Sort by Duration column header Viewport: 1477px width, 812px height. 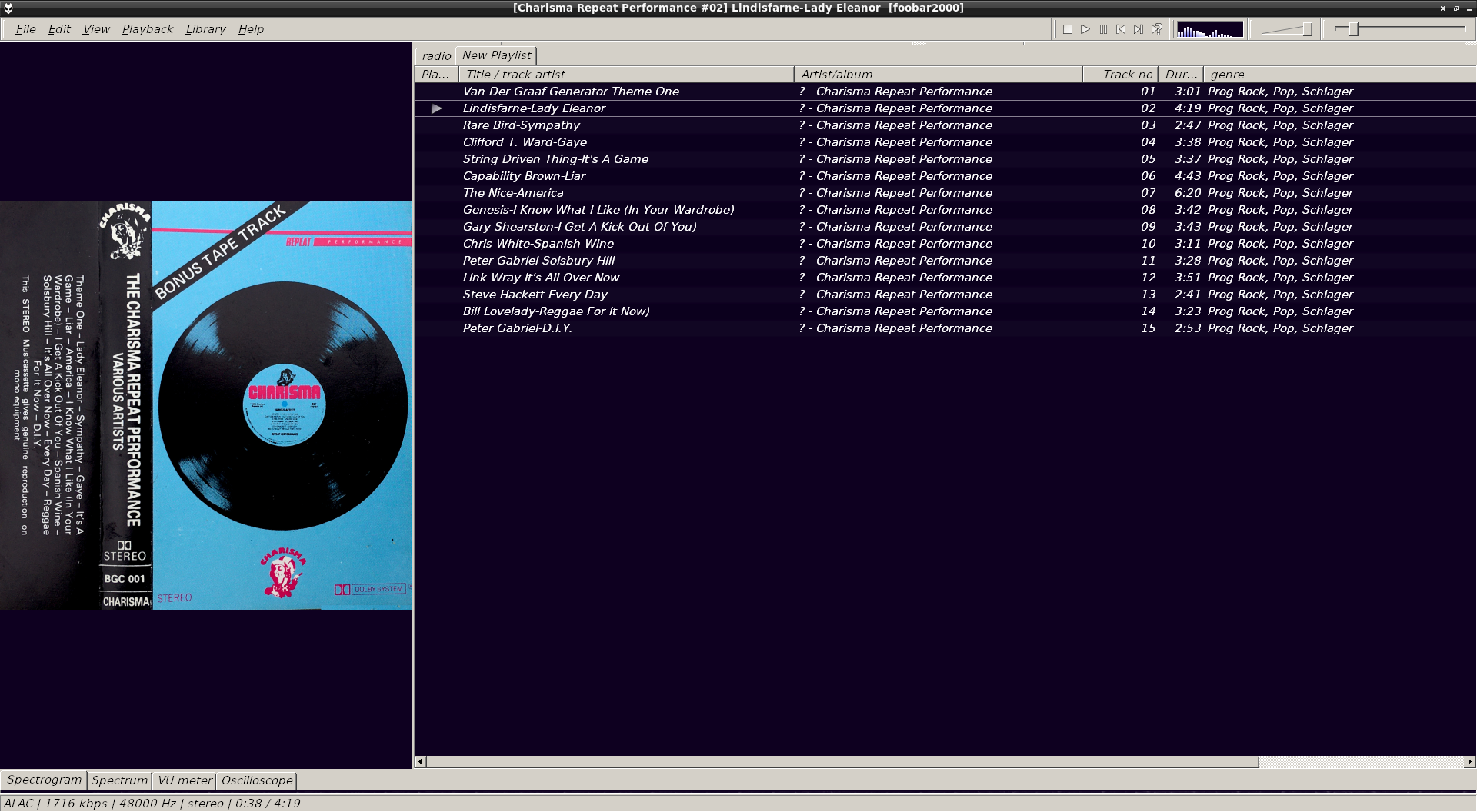click(1181, 75)
